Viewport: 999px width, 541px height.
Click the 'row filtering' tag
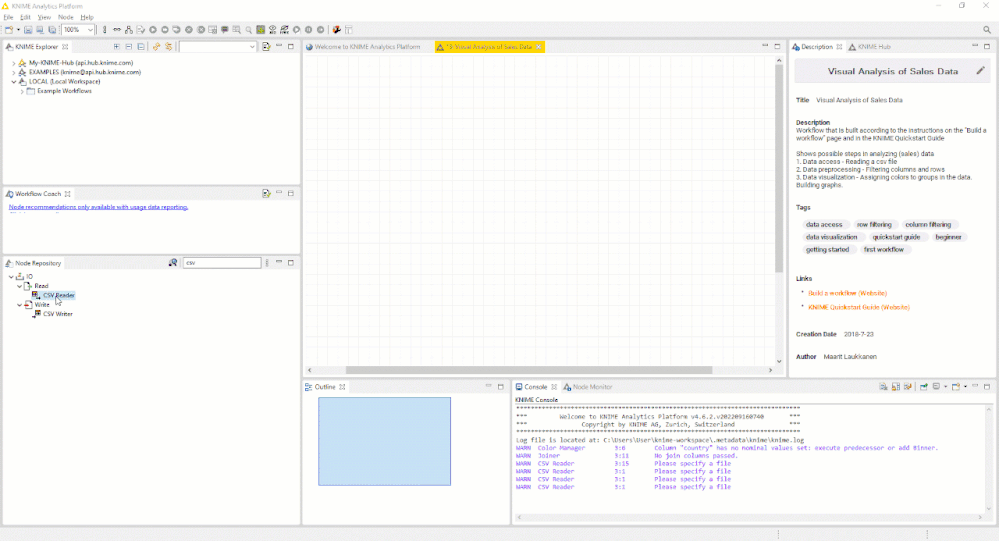[874, 224]
